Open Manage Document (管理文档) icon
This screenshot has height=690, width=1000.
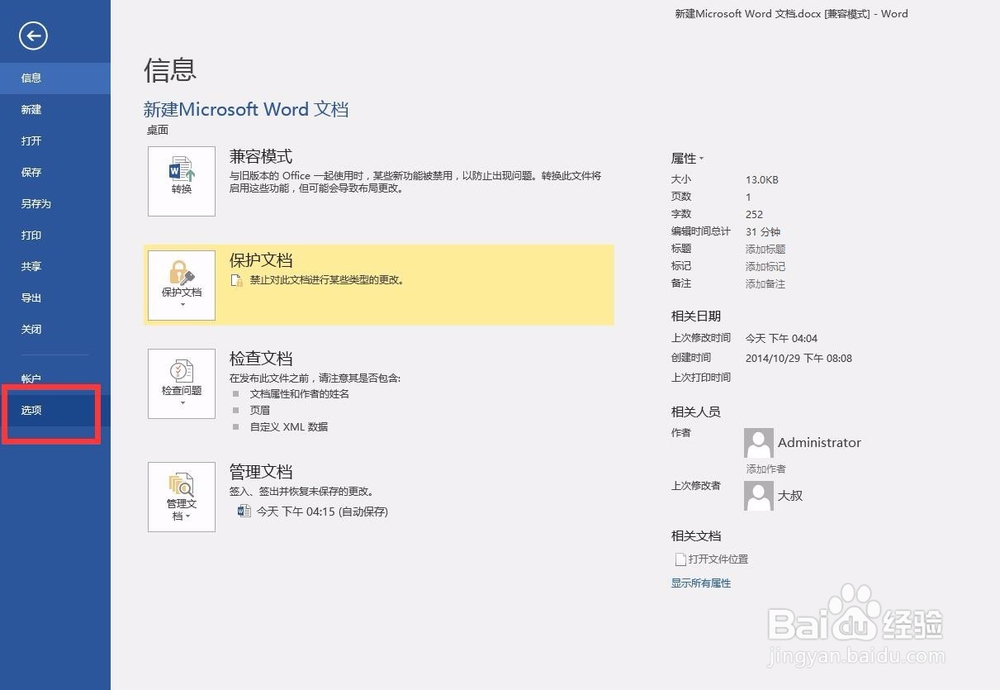[181, 492]
